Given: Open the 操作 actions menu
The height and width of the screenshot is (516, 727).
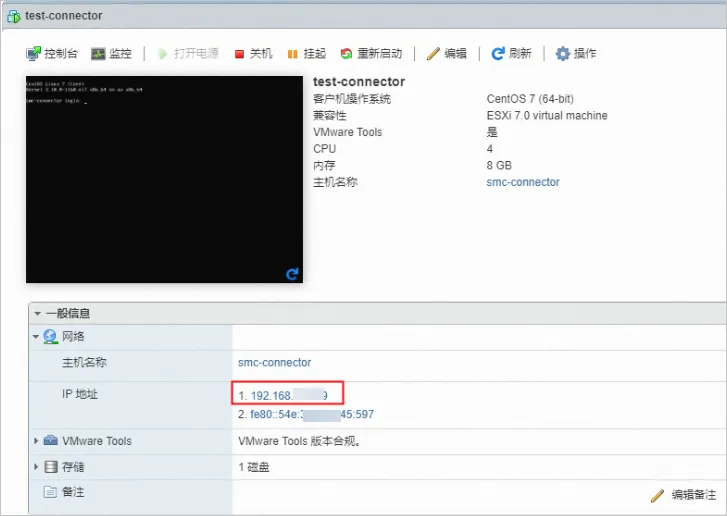Looking at the screenshot, I should coord(576,54).
